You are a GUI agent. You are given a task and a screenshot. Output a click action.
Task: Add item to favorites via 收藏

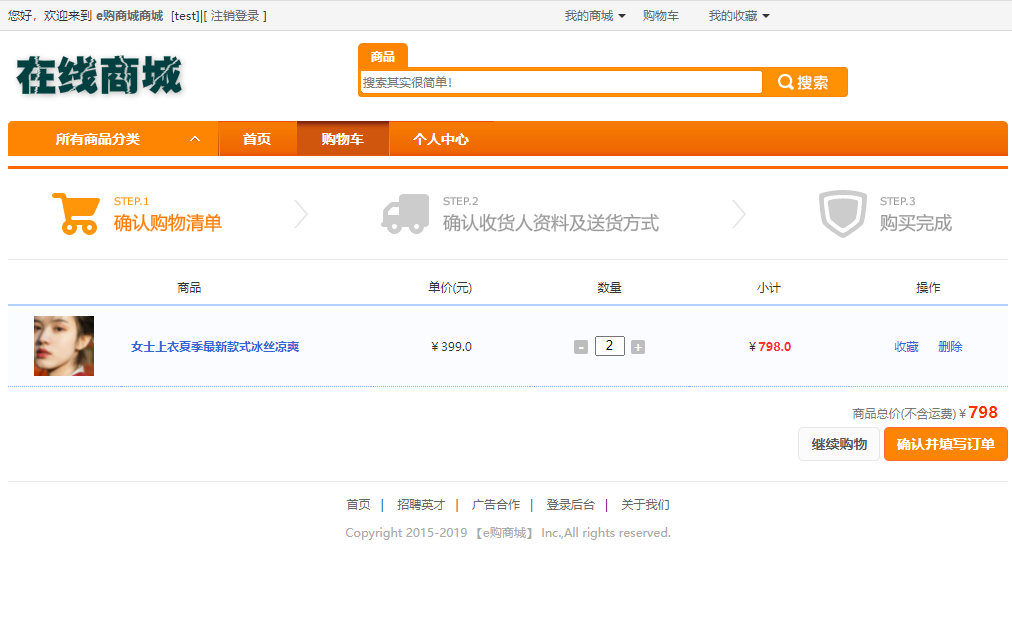point(906,347)
